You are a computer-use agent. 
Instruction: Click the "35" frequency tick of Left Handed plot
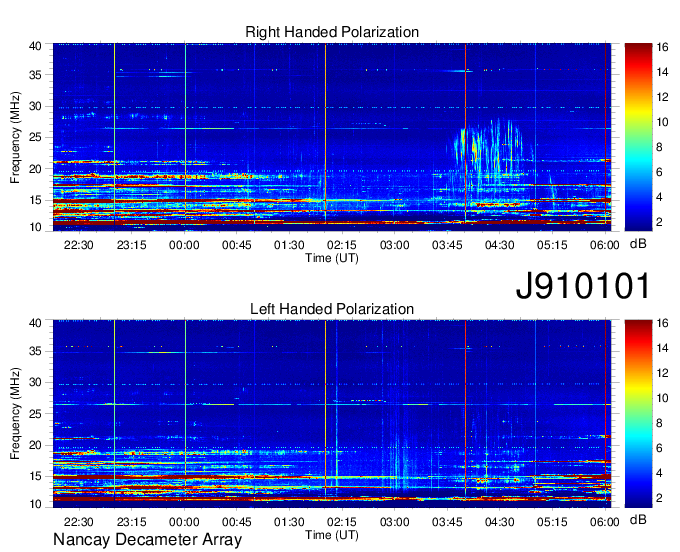tap(35, 351)
